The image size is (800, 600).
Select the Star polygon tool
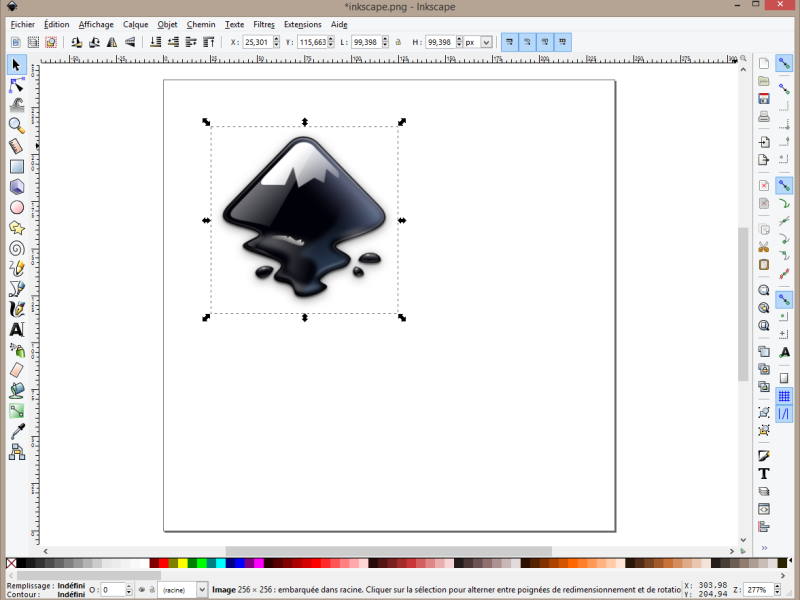pyautogui.click(x=17, y=228)
